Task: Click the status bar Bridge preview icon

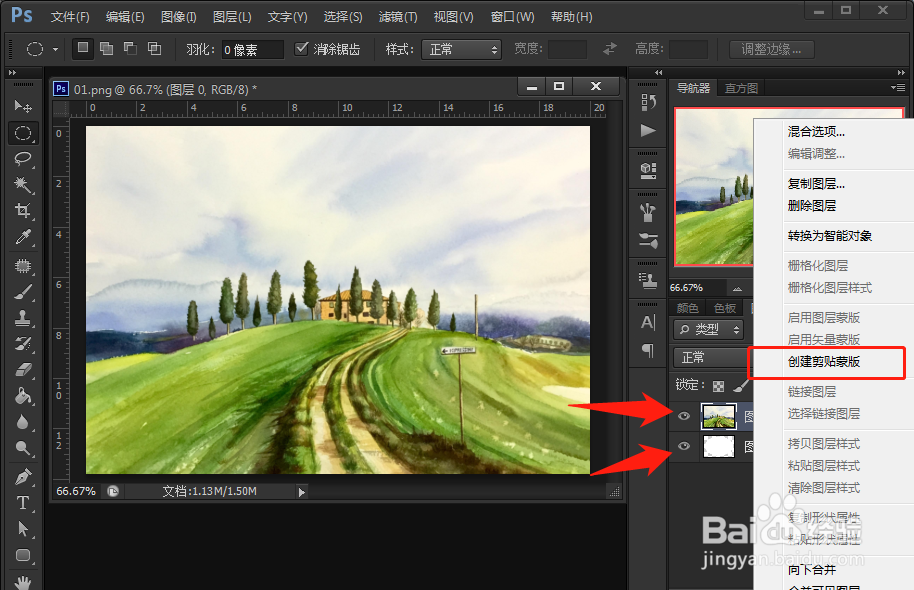Action: point(113,491)
